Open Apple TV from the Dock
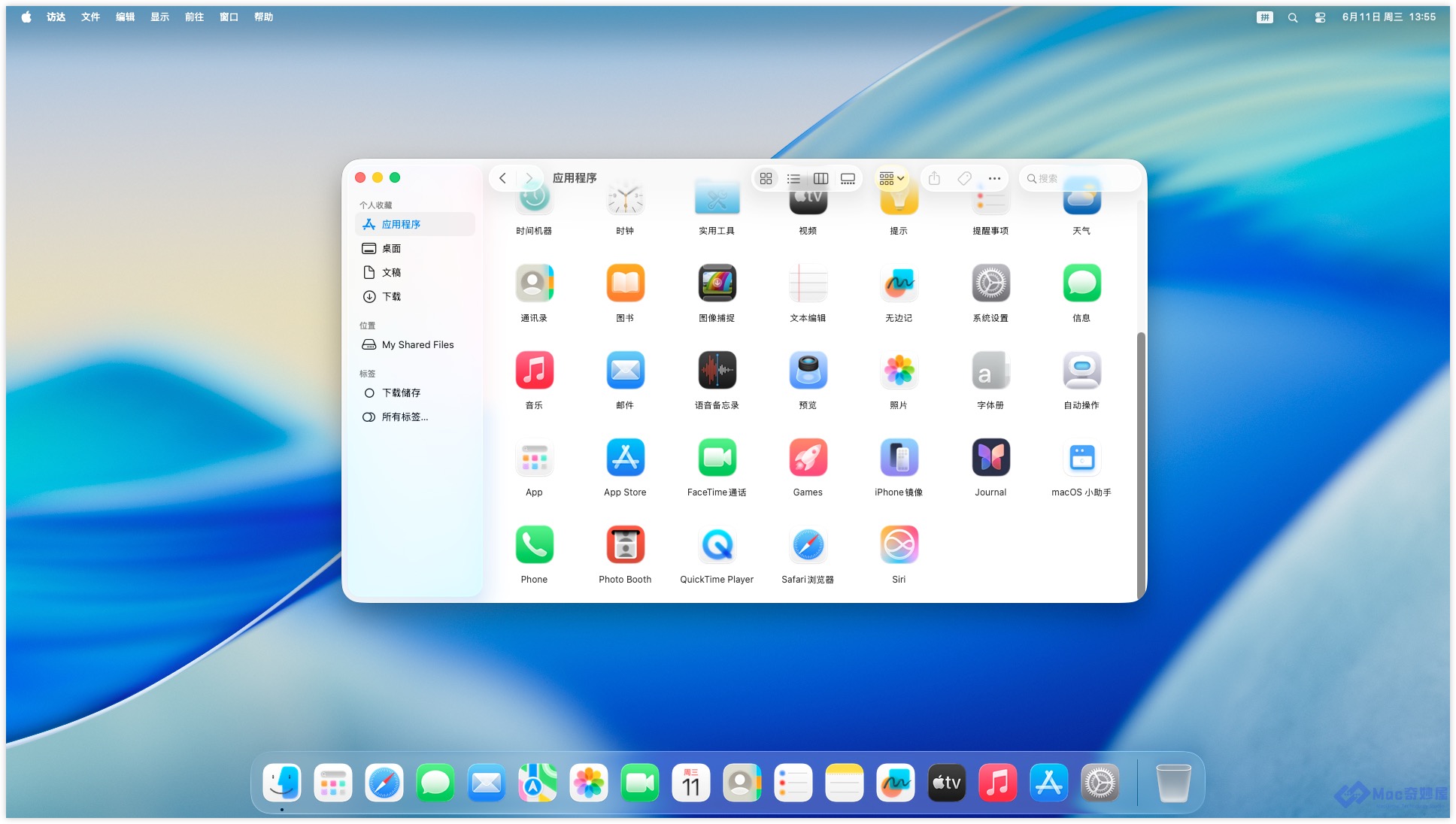The height and width of the screenshot is (824, 1456). [x=947, y=783]
